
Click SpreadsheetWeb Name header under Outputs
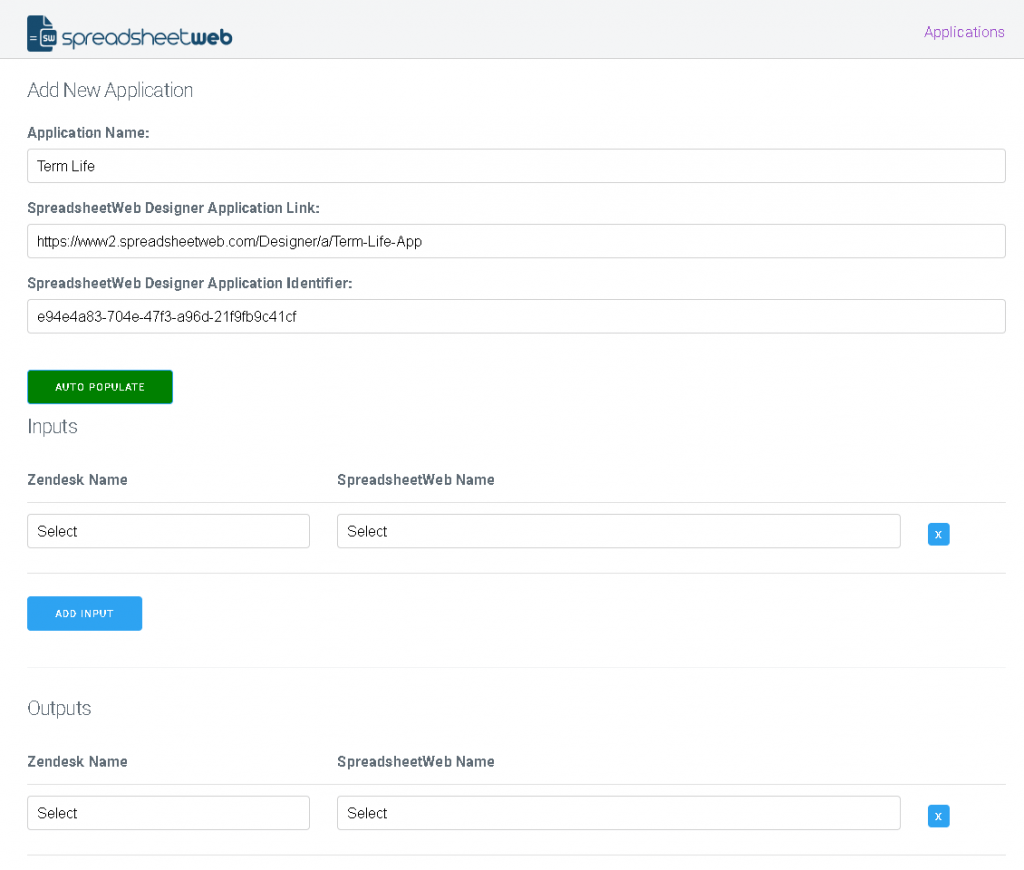click(x=415, y=762)
